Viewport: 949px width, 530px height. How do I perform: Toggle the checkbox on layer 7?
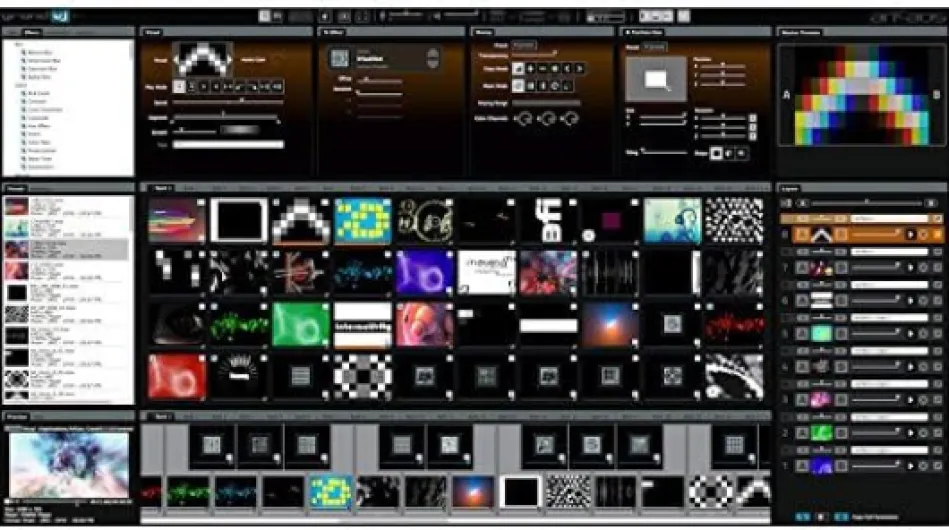tap(938, 267)
